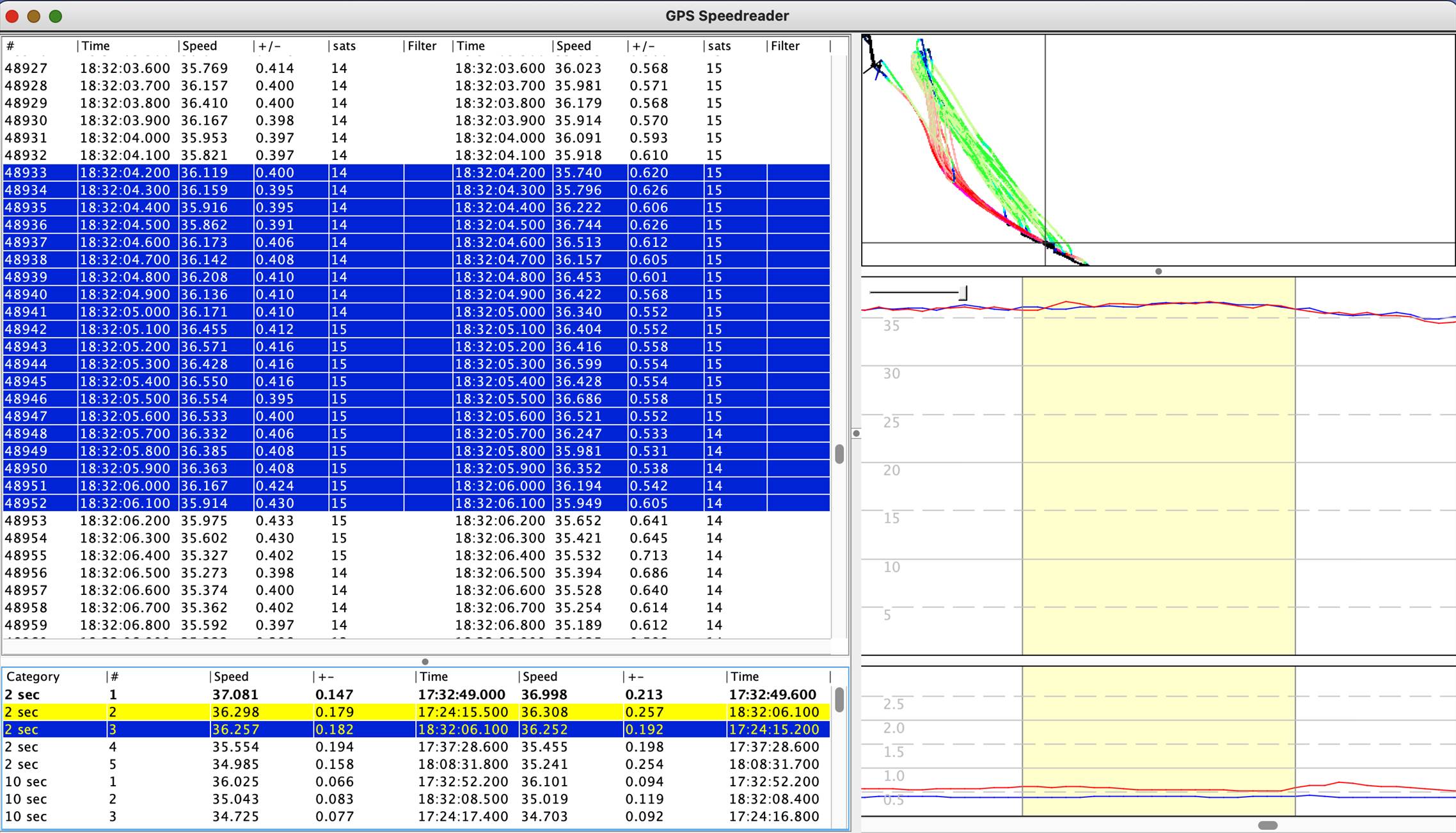Click the results table vertical scrollbar thumb

839,699
